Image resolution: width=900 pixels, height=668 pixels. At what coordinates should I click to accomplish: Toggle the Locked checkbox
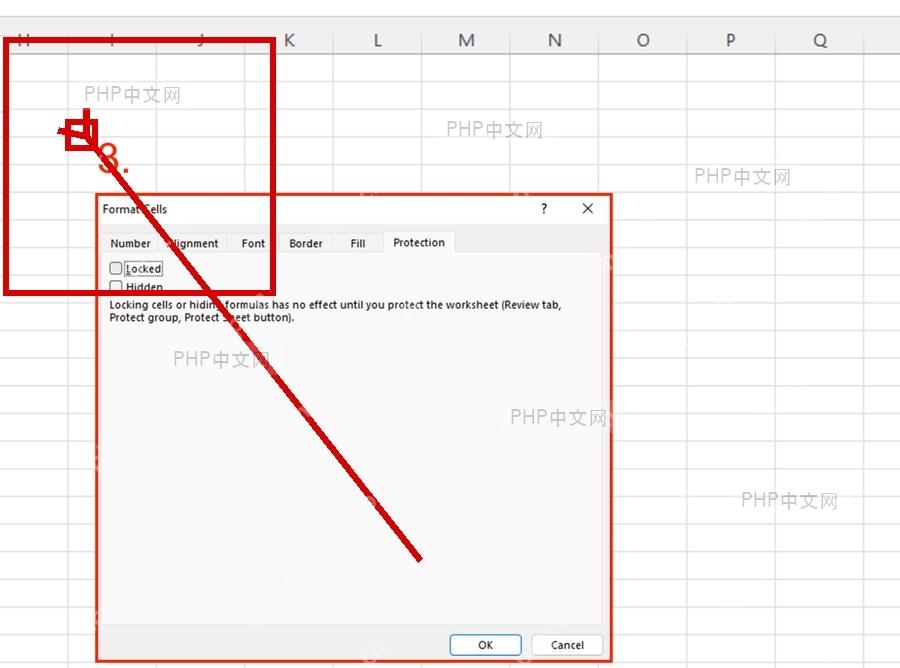coord(115,268)
